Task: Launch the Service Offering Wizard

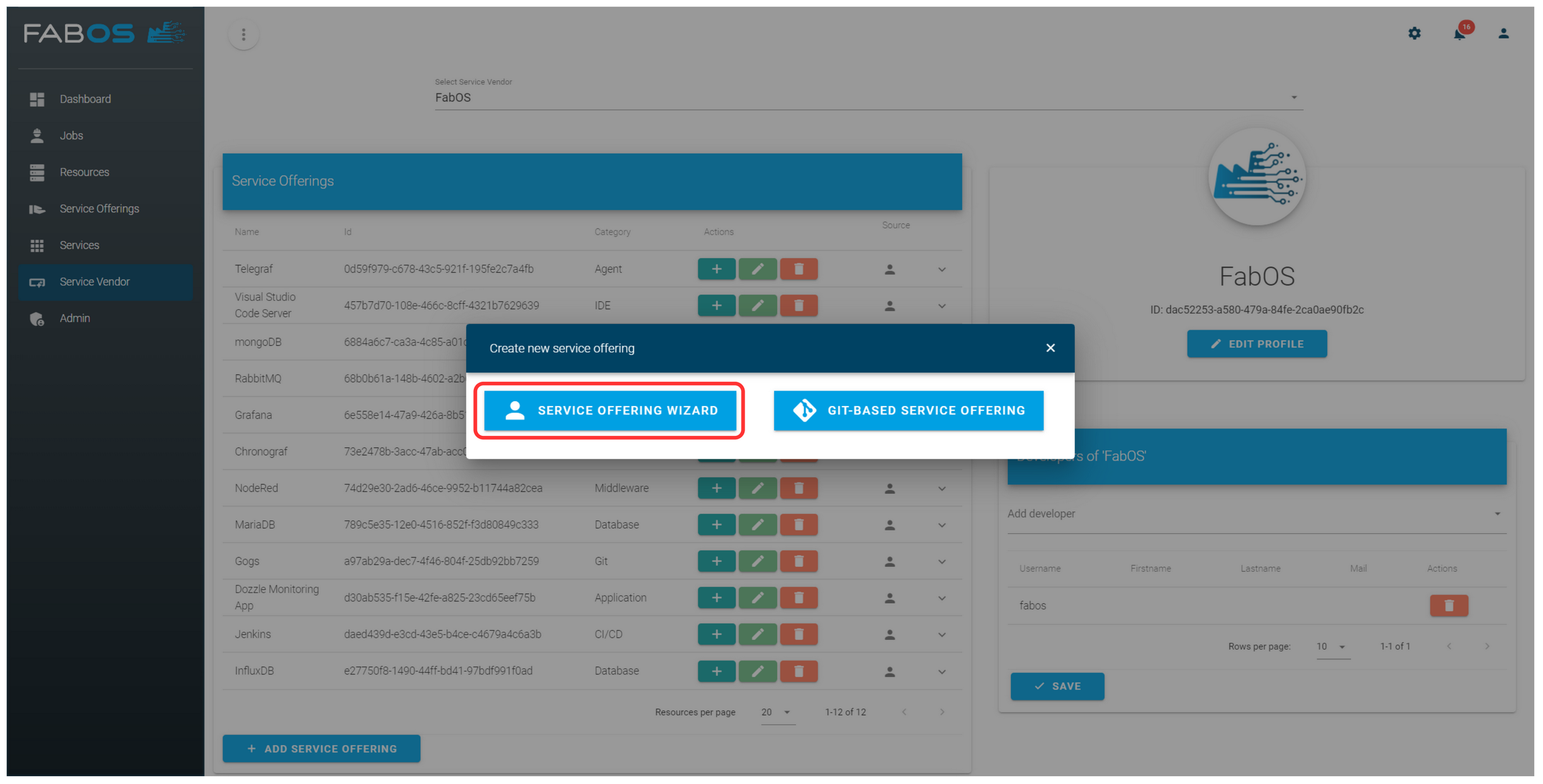Action: click(x=610, y=410)
